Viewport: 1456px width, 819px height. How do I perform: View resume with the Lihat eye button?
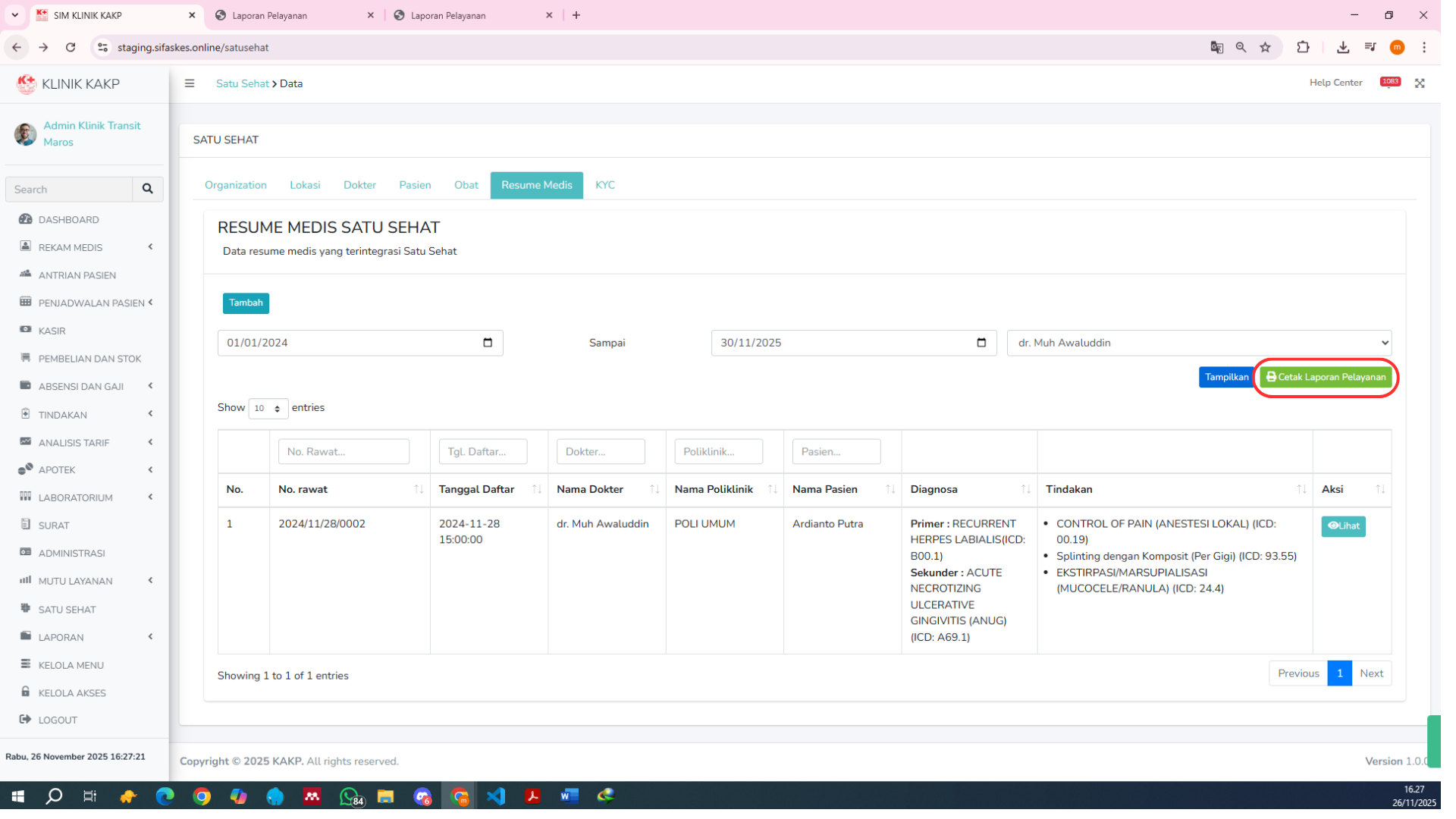point(1343,526)
